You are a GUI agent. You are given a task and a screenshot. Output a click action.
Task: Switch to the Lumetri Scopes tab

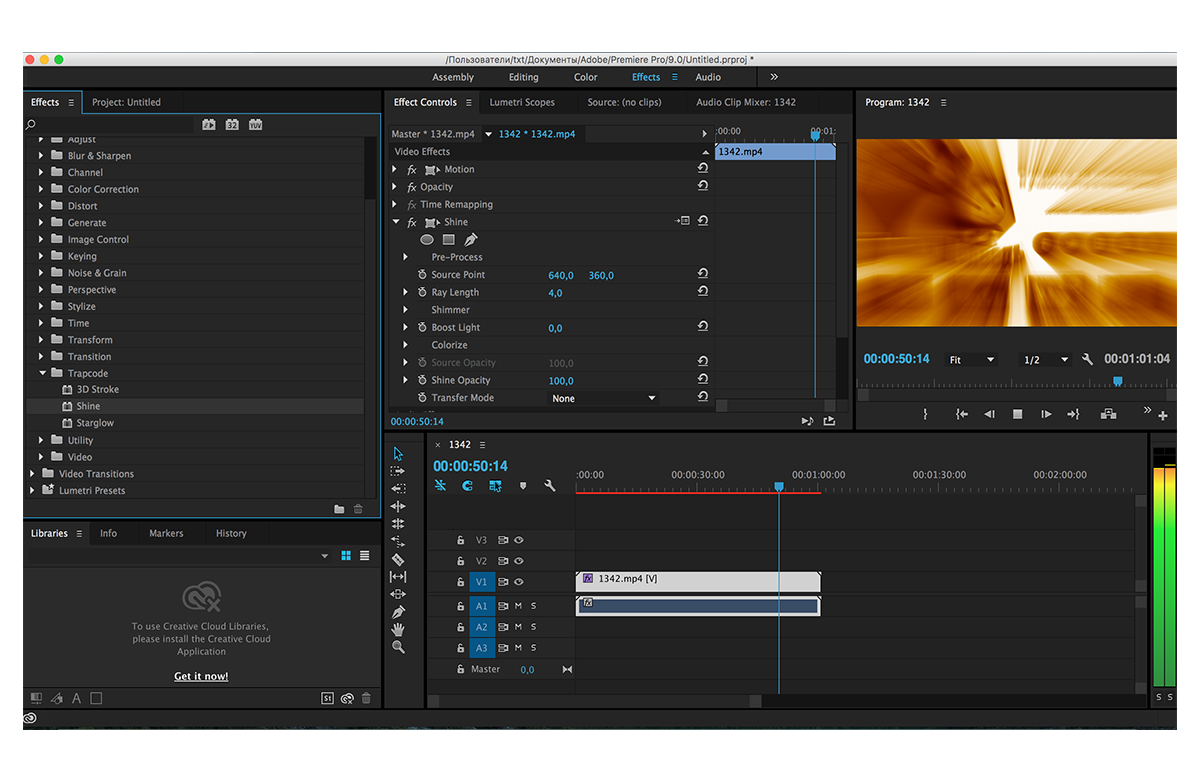(x=522, y=102)
